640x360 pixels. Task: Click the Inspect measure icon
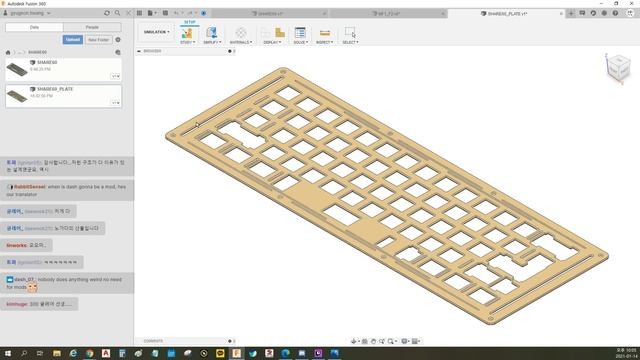point(324,33)
